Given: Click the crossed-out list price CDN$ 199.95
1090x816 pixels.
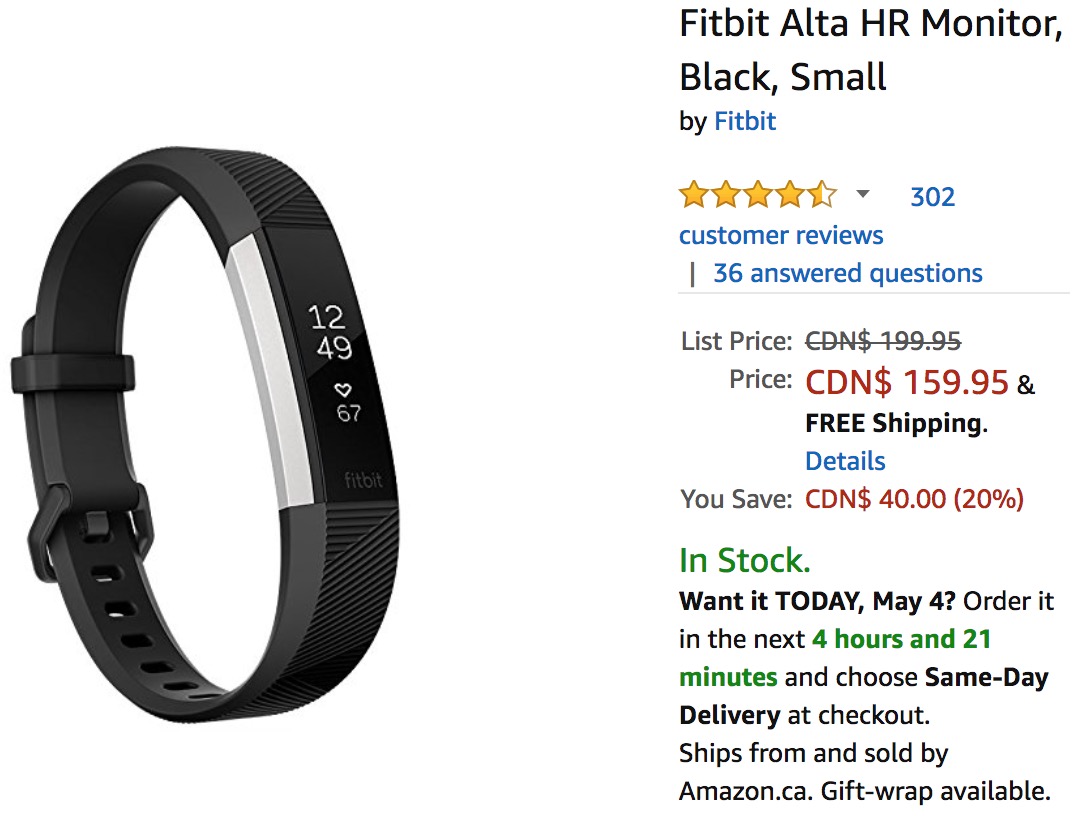Looking at the screenshot, I should click(883, 341).
